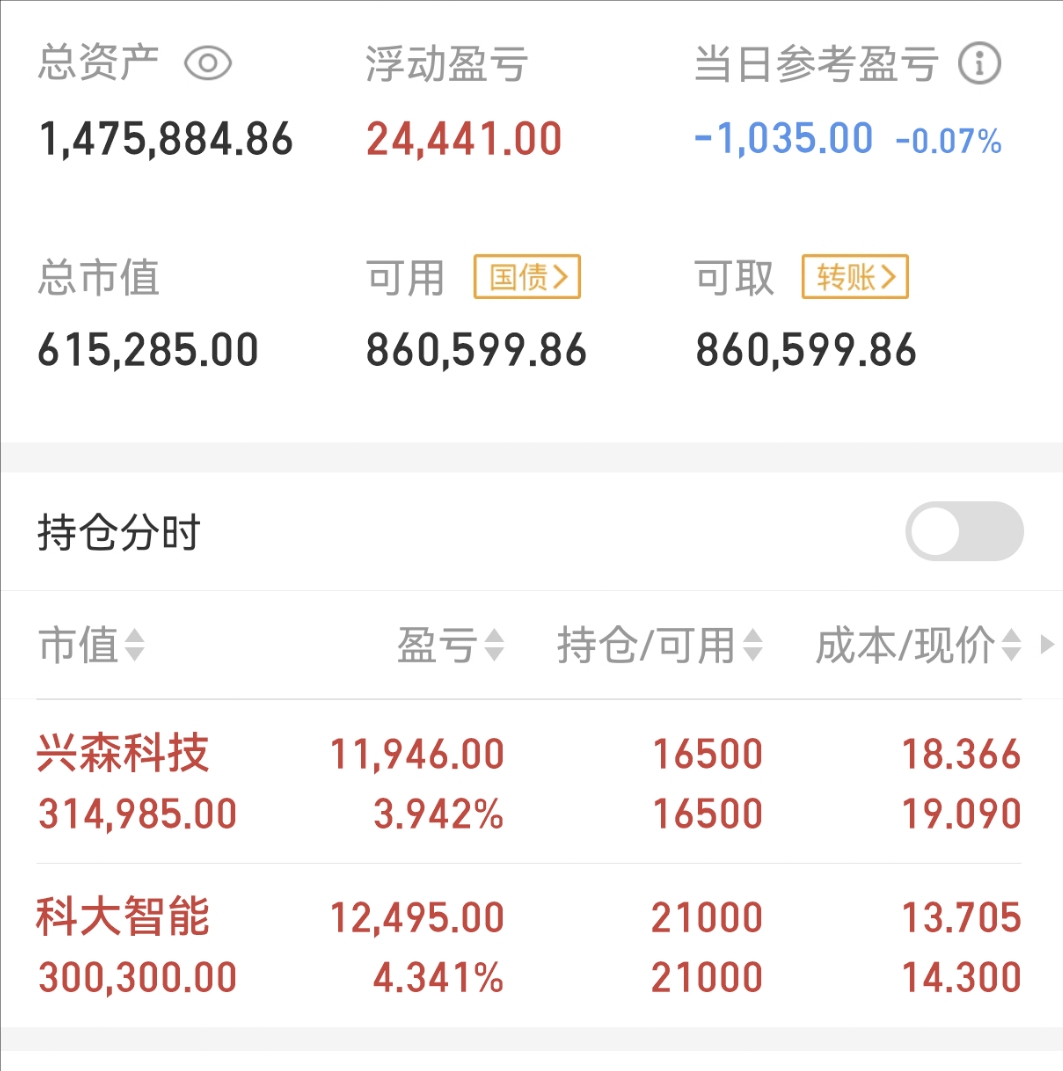The width and height of the screenshot is (1063, 1071).
Task: Select the 成本/现价 column header label
Action: (905, 645)
